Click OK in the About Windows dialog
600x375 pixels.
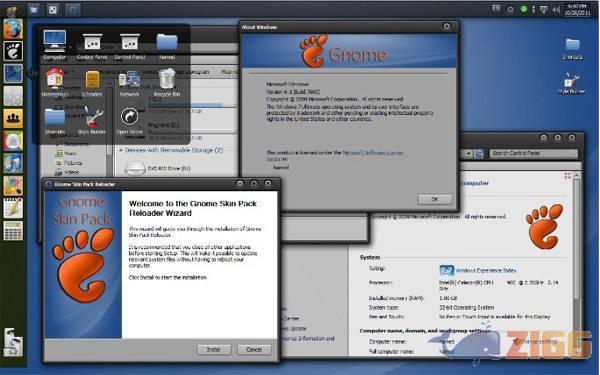pos(435,199)
